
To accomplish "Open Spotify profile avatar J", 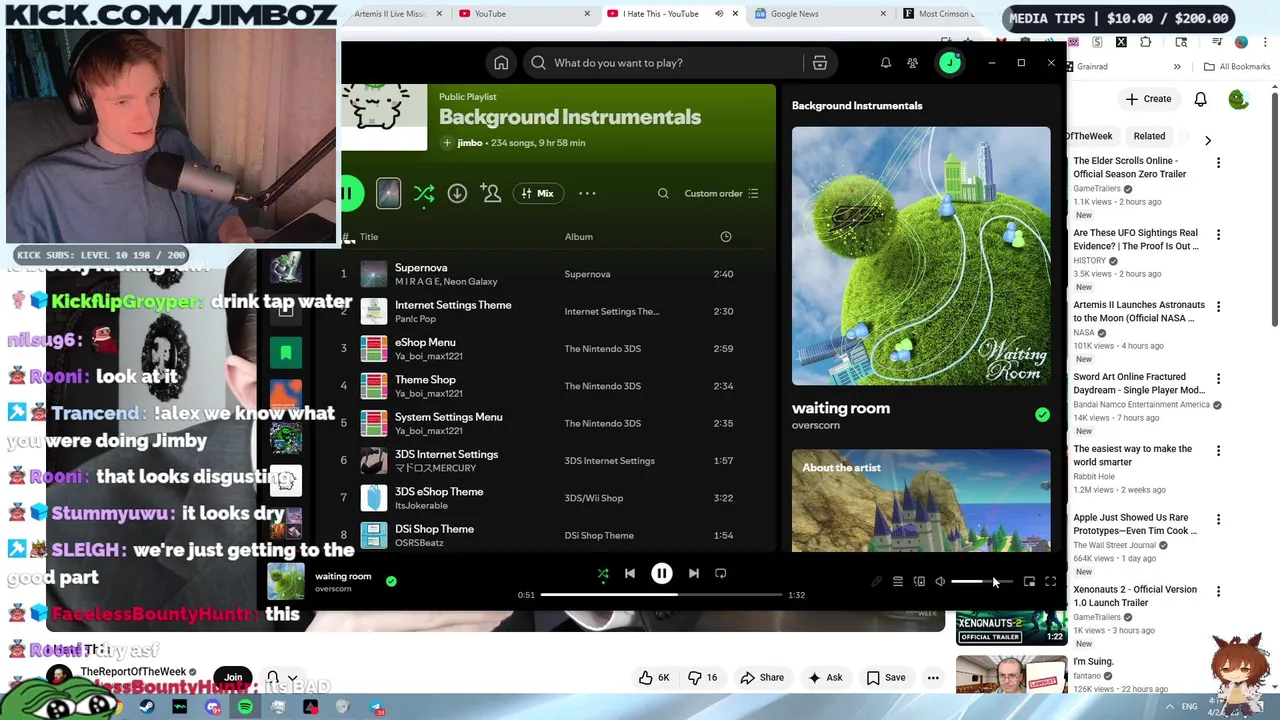I will tap(950, 63).
